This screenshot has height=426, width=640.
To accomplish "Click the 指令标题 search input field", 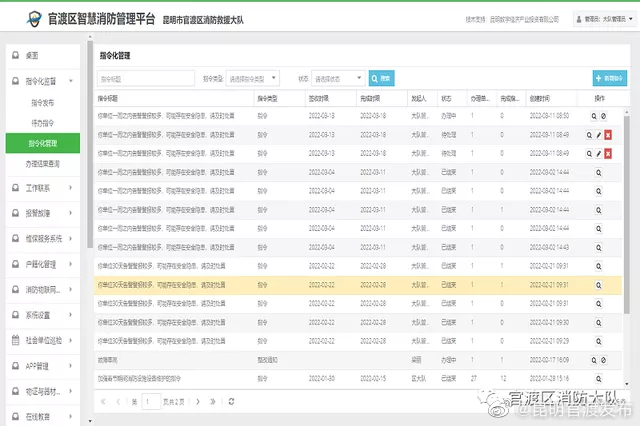I will click(146, 78).
